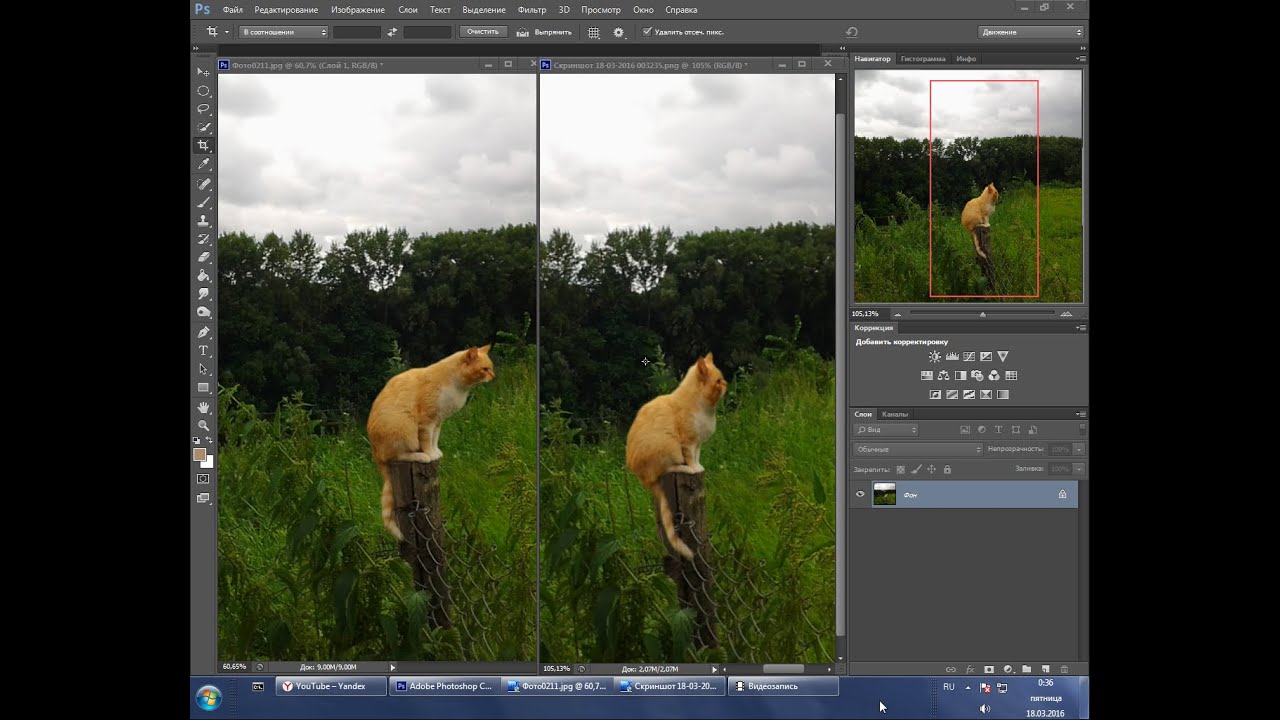The image size is (1280, 720).
Task: Select the Paint Bucket tool
Action: coord(203,276)
